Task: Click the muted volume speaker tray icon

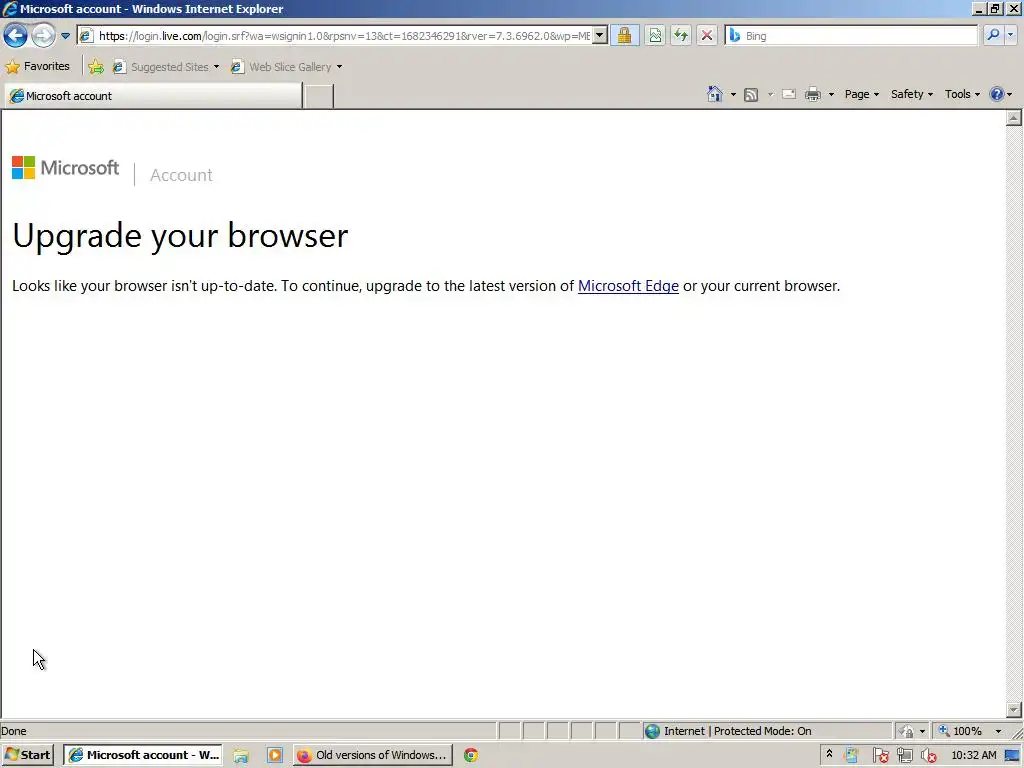Action: (929, 756)
